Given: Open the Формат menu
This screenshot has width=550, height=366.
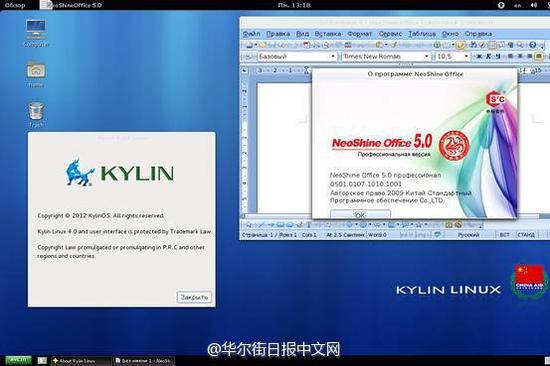Looking at the screenshot, I should (360, 34).
